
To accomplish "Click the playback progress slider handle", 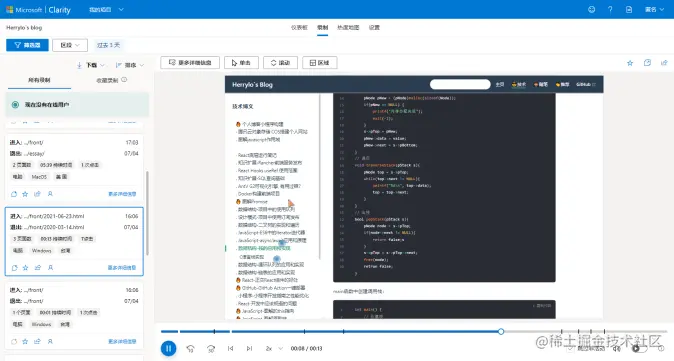I will tap(501, 331).
